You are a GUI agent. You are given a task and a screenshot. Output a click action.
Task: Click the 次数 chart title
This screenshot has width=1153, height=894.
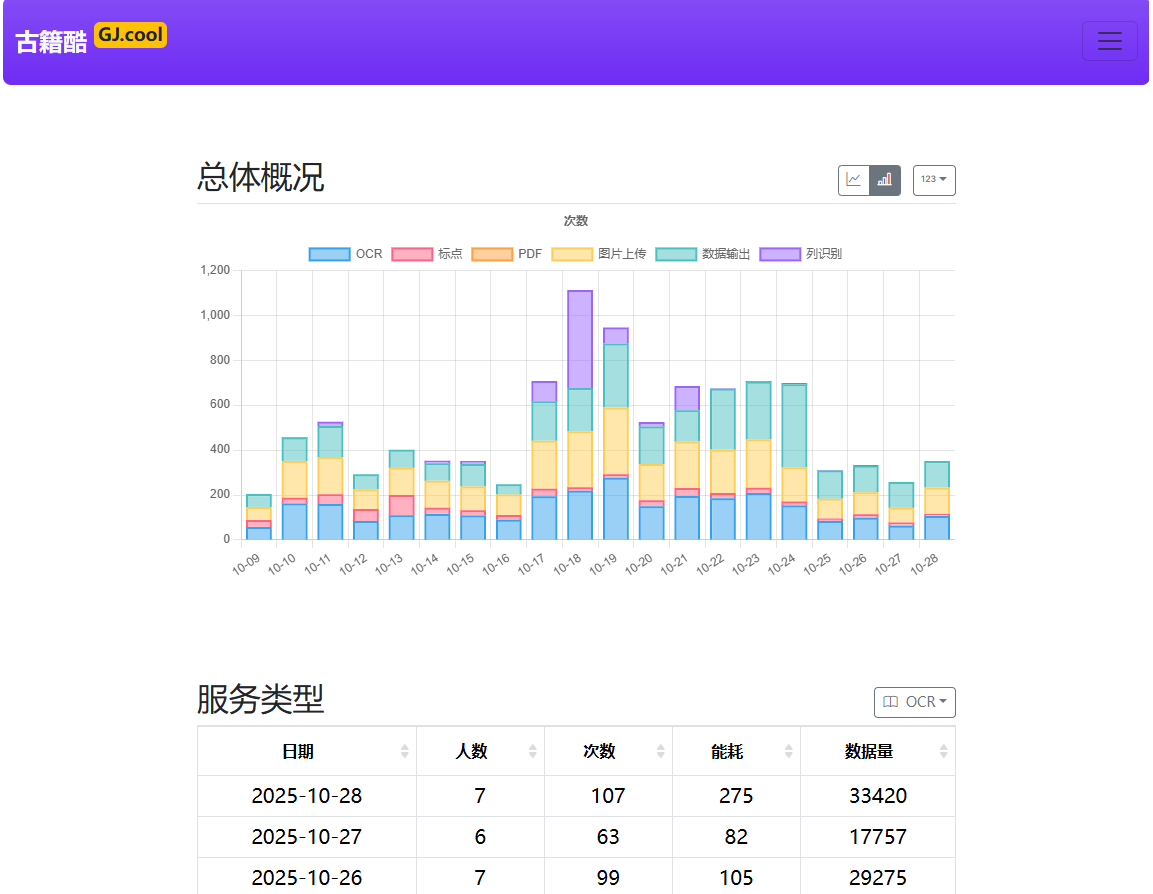click(576, 221)
